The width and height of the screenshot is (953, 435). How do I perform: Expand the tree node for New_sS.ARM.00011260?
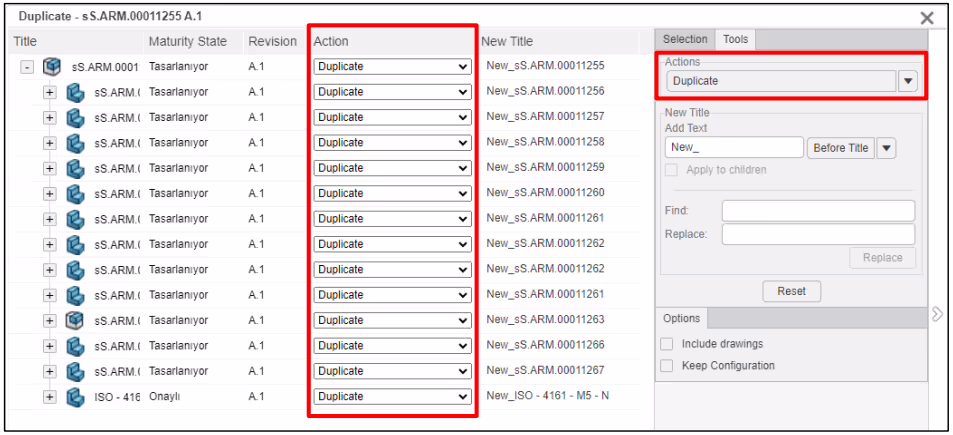[x=50, y=194]
